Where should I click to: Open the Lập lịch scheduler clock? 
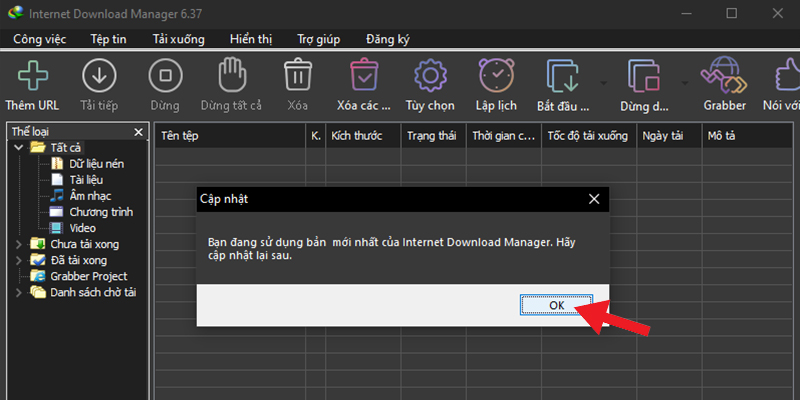[496, 74]
